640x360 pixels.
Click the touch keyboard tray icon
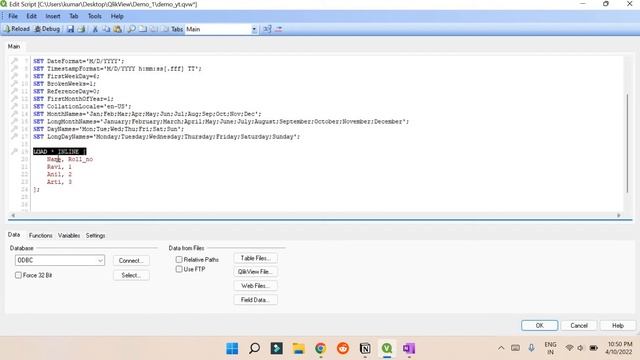[x=516, y=348]
